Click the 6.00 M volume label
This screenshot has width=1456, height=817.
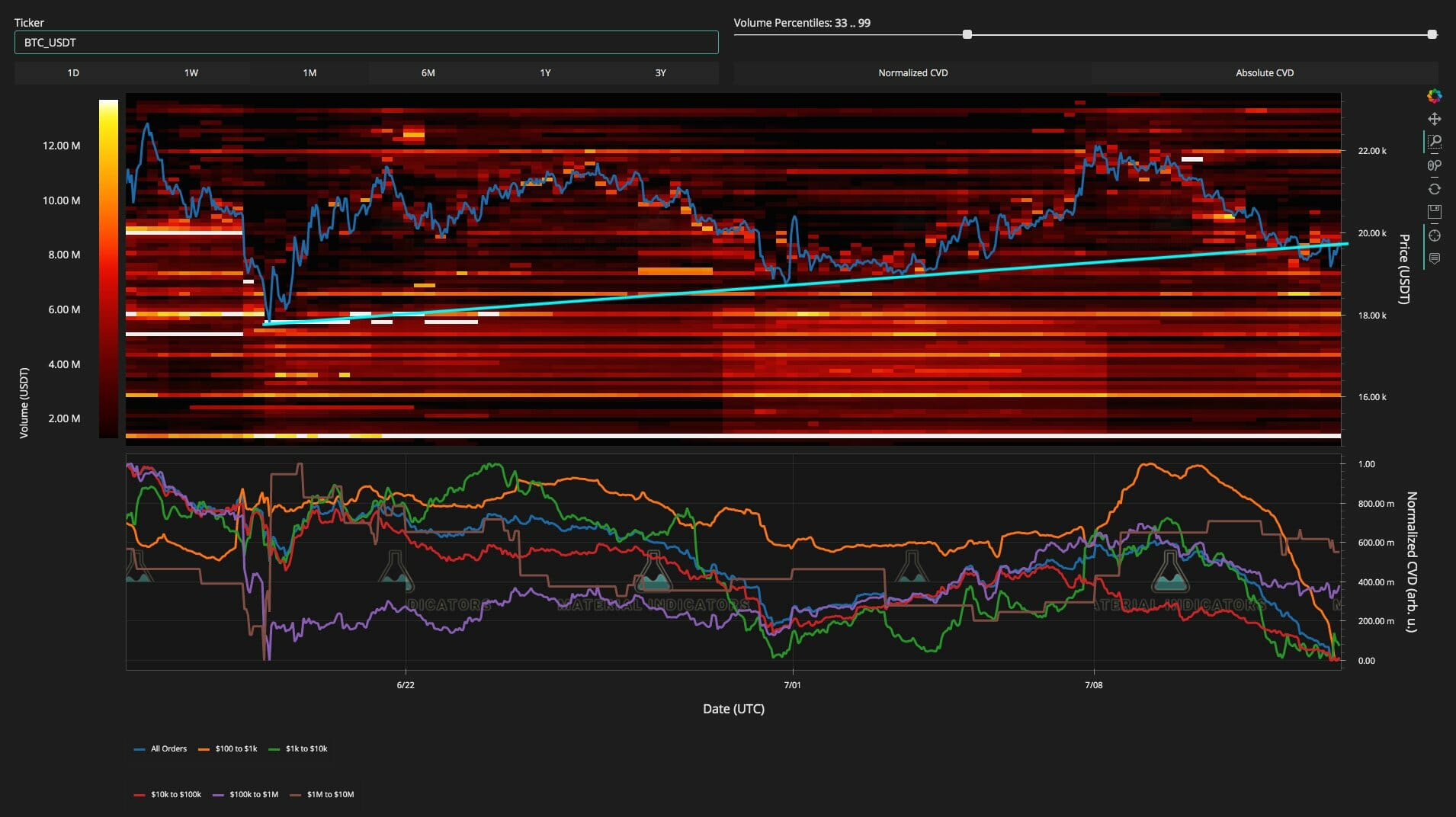click(x=64, y=309)
